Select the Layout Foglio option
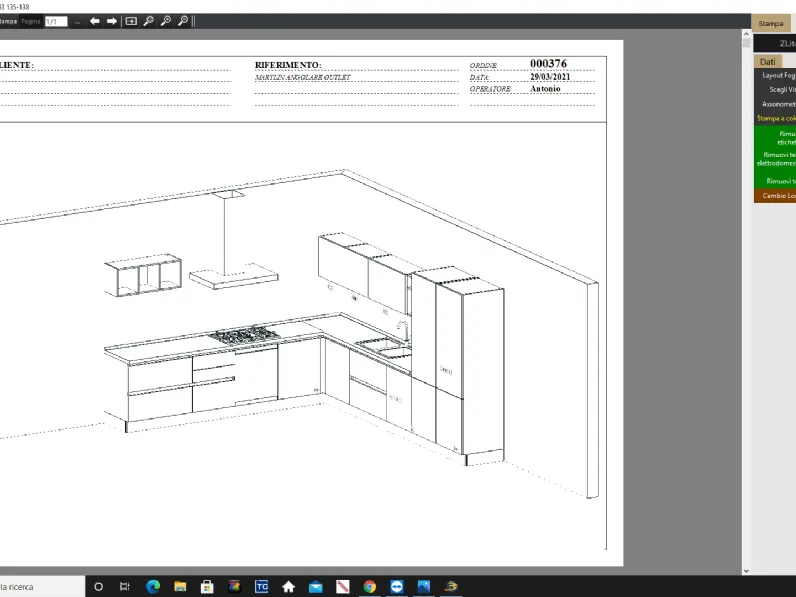The height and width of the screenshot is (597, 796). (775, 75)
